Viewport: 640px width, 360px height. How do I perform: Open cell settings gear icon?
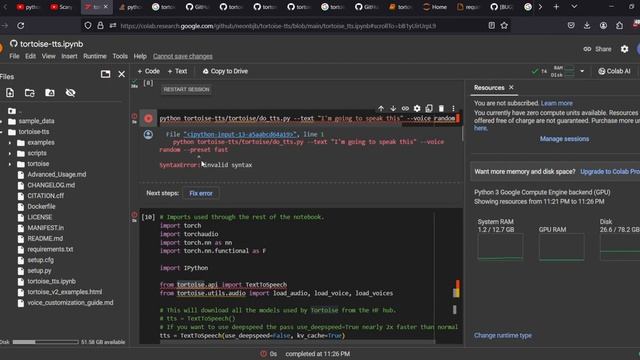[x=417, y=109]
